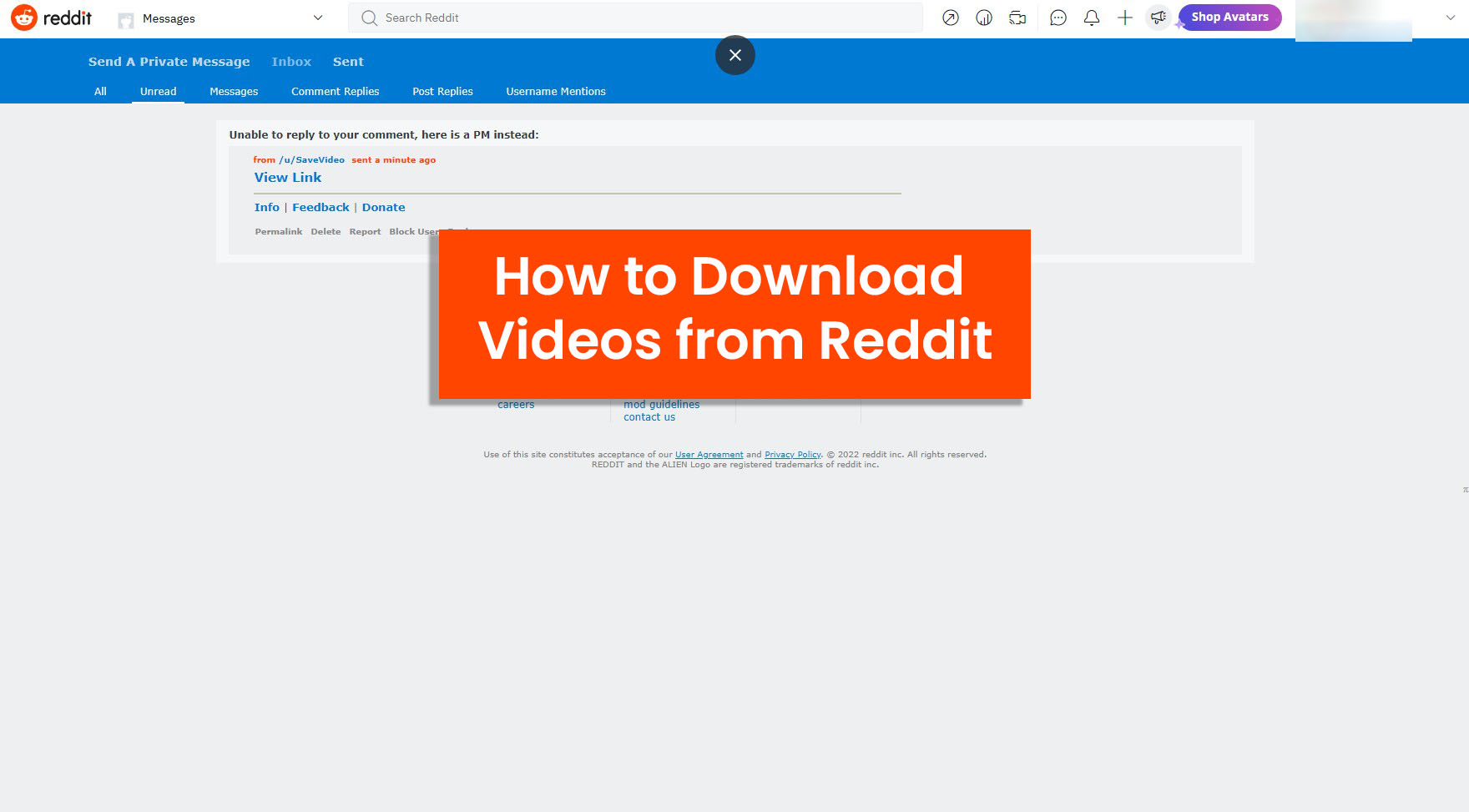Click into the Search Reddit field
1469x812 pixels.
(x=634, y=18)
